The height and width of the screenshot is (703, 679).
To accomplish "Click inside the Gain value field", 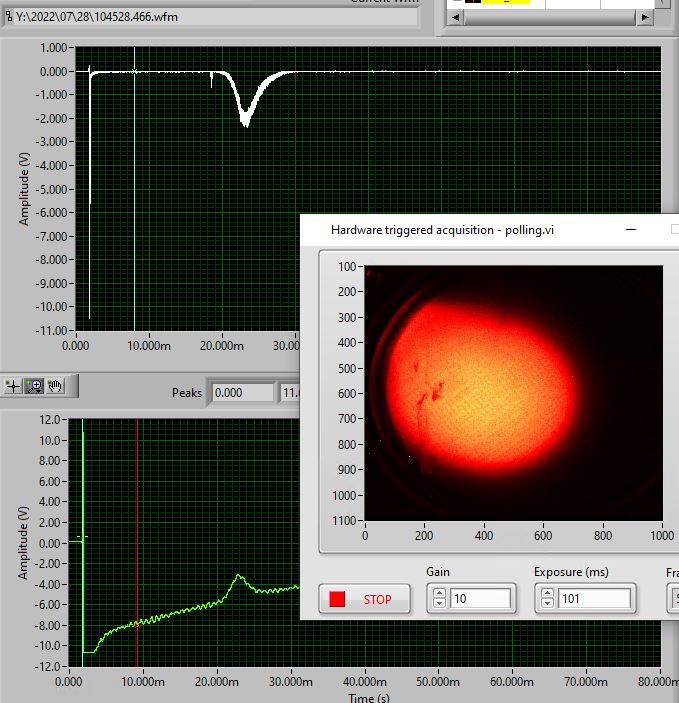I will 480,599.
